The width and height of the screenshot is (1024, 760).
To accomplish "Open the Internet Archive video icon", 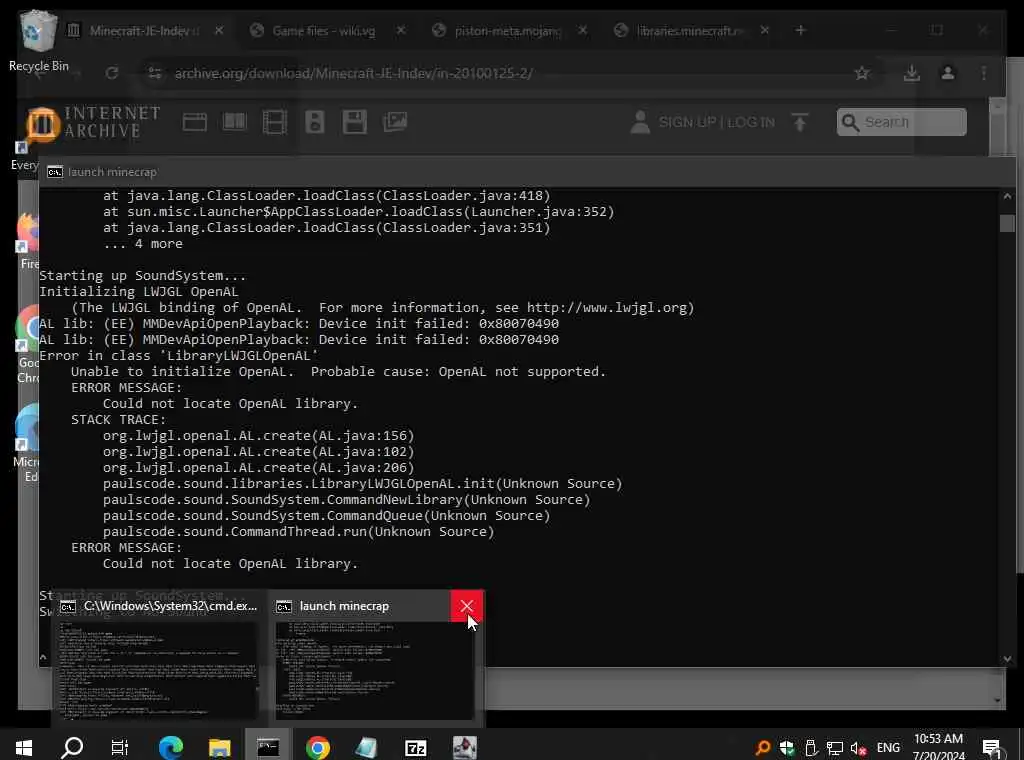I will point(274,122).
